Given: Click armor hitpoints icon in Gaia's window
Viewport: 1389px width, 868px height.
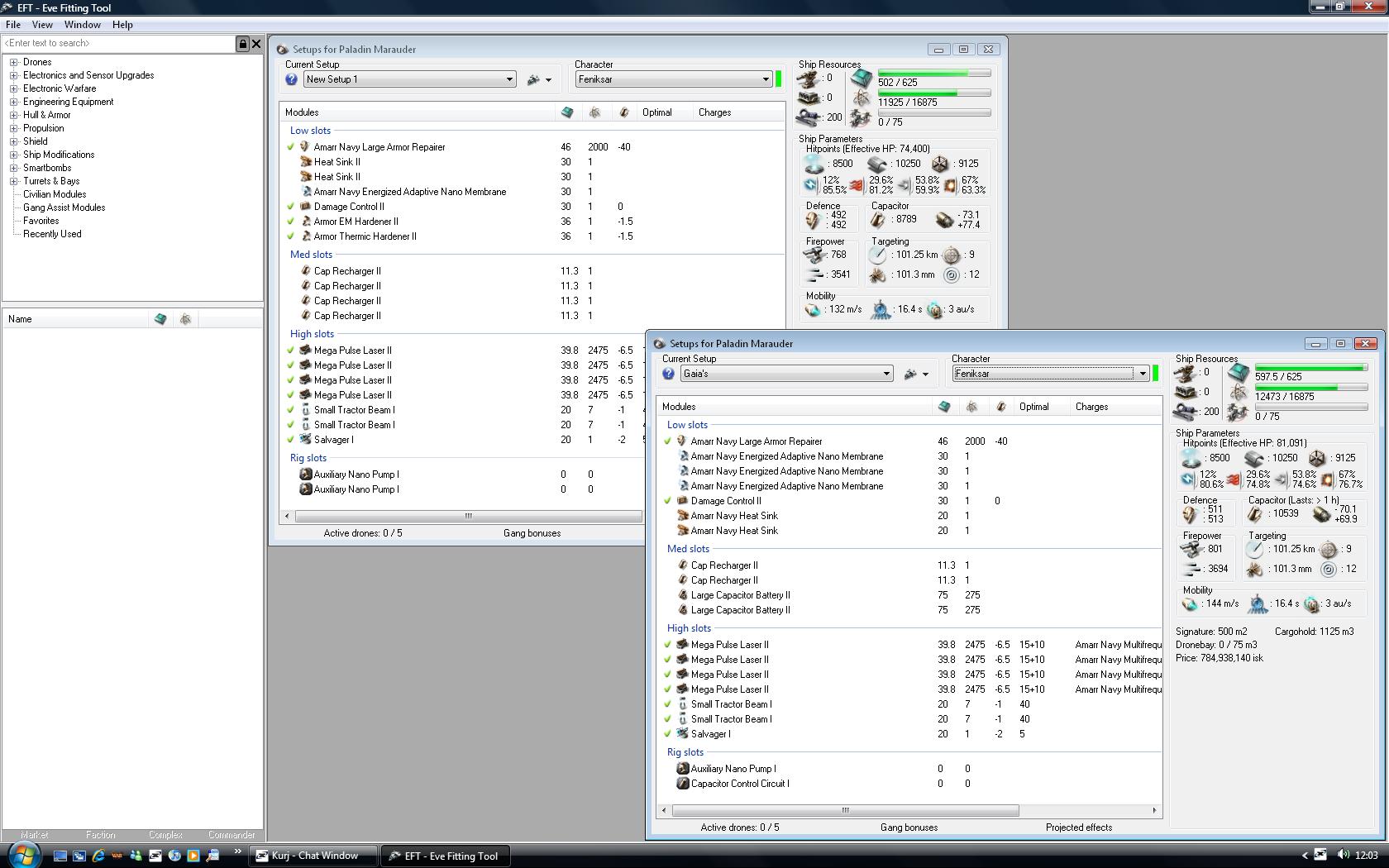Looking at the screenshot, I should [1254, 458].
